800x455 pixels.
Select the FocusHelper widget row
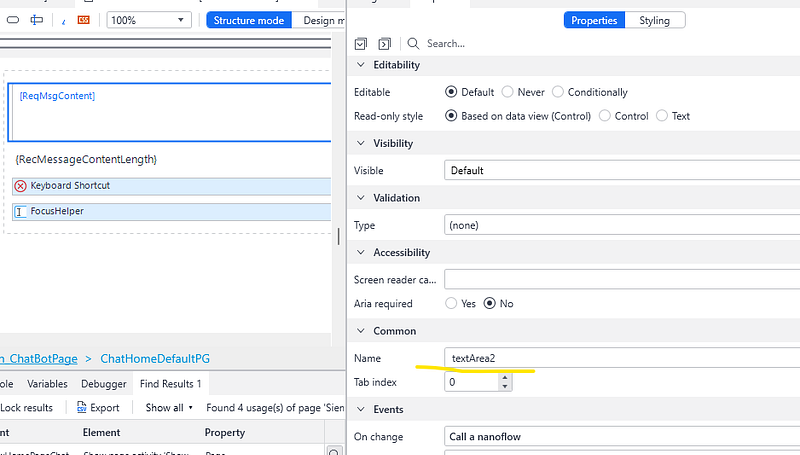point(171,212)
